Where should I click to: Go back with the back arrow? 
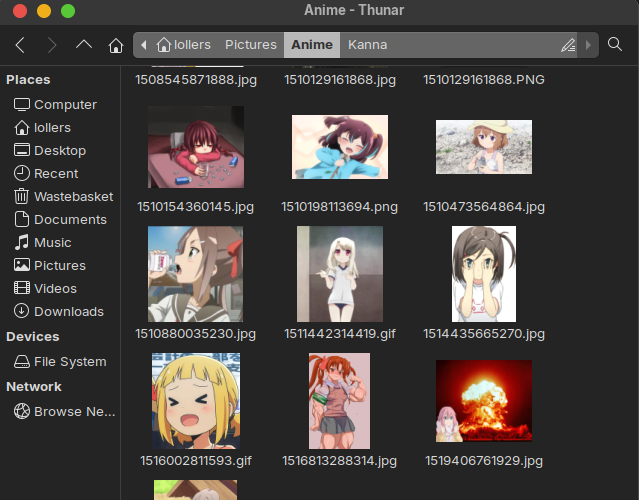pyautogui.click(x=20, y=45)
